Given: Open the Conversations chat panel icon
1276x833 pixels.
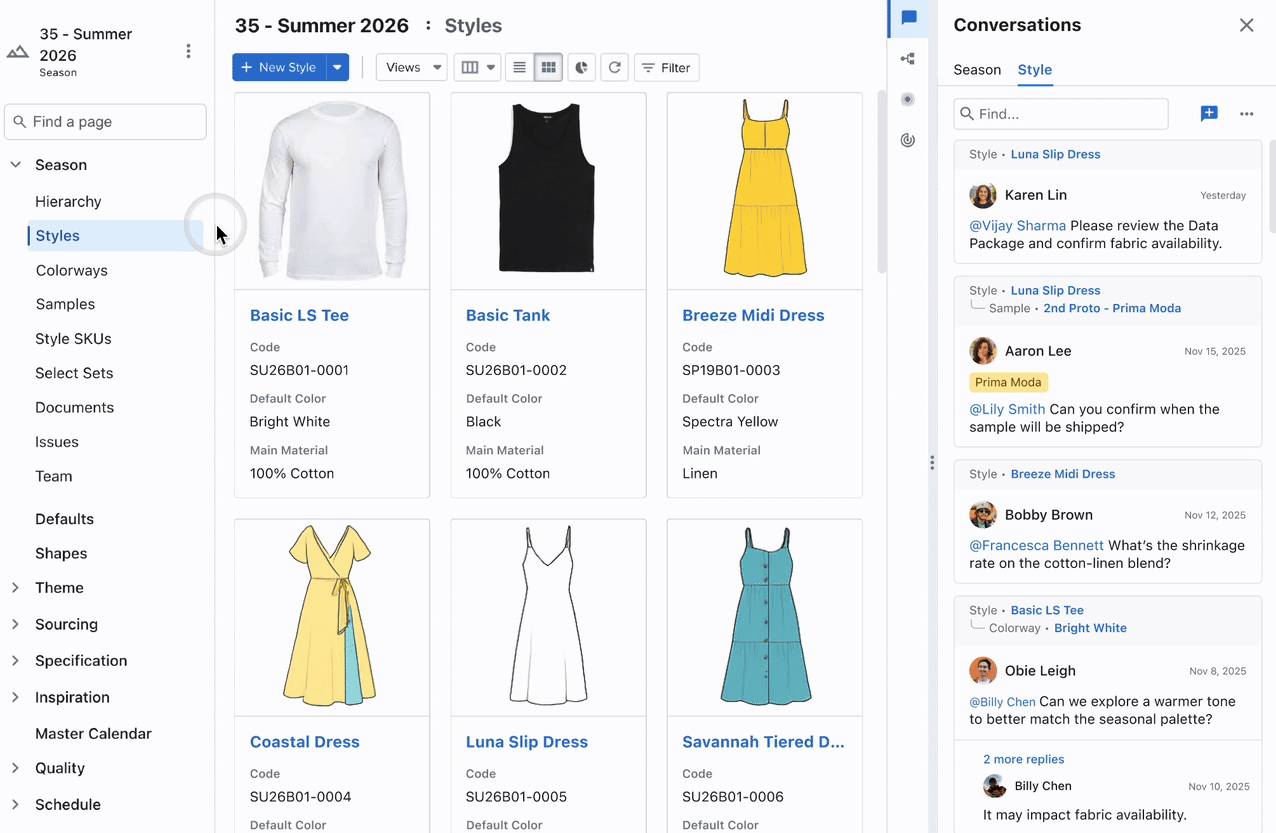Looking at the screenshot, I should pos(908,18).
